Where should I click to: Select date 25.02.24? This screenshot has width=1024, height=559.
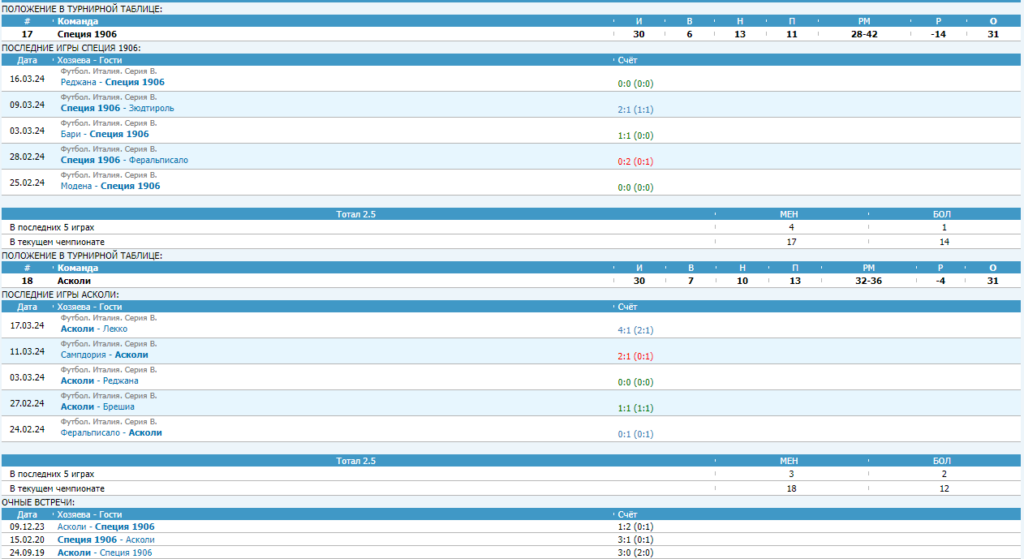click(x=27, y=183)
